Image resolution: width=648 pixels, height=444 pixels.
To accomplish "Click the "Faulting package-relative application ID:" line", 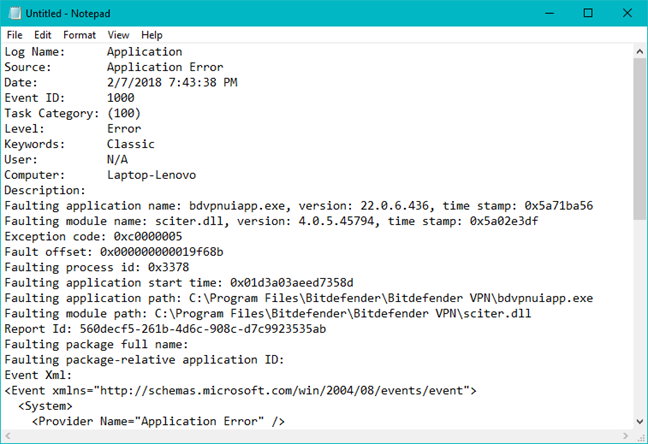I will pos(144,360).
